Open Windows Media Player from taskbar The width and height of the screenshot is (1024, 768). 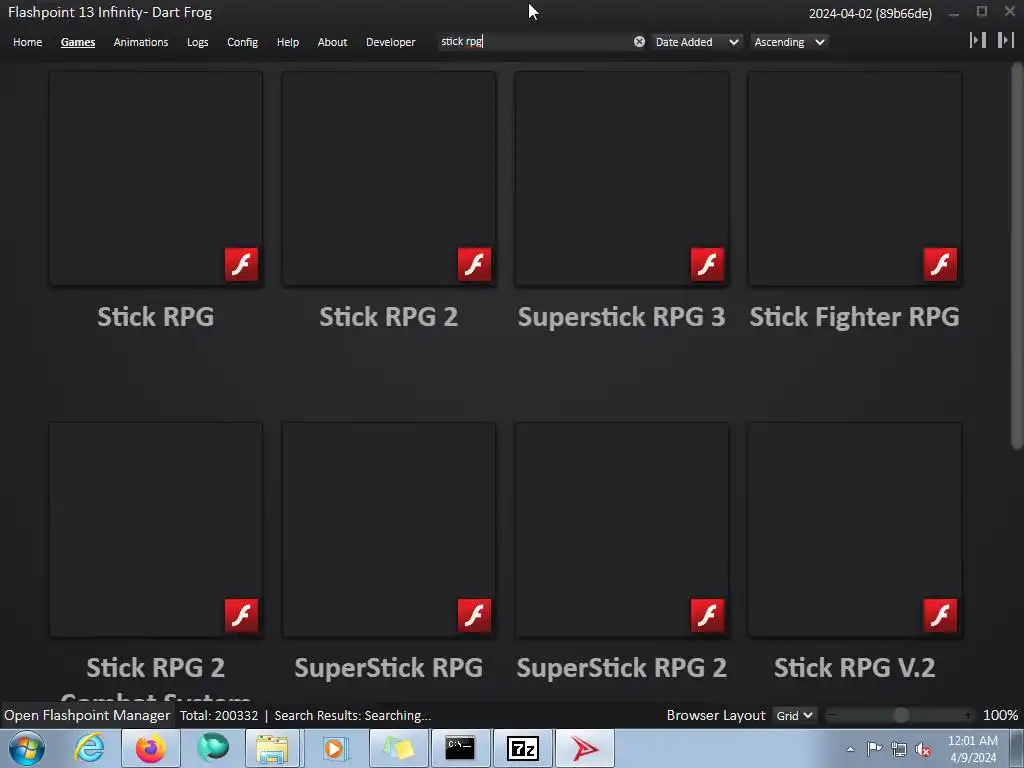(x=334, y=749)
